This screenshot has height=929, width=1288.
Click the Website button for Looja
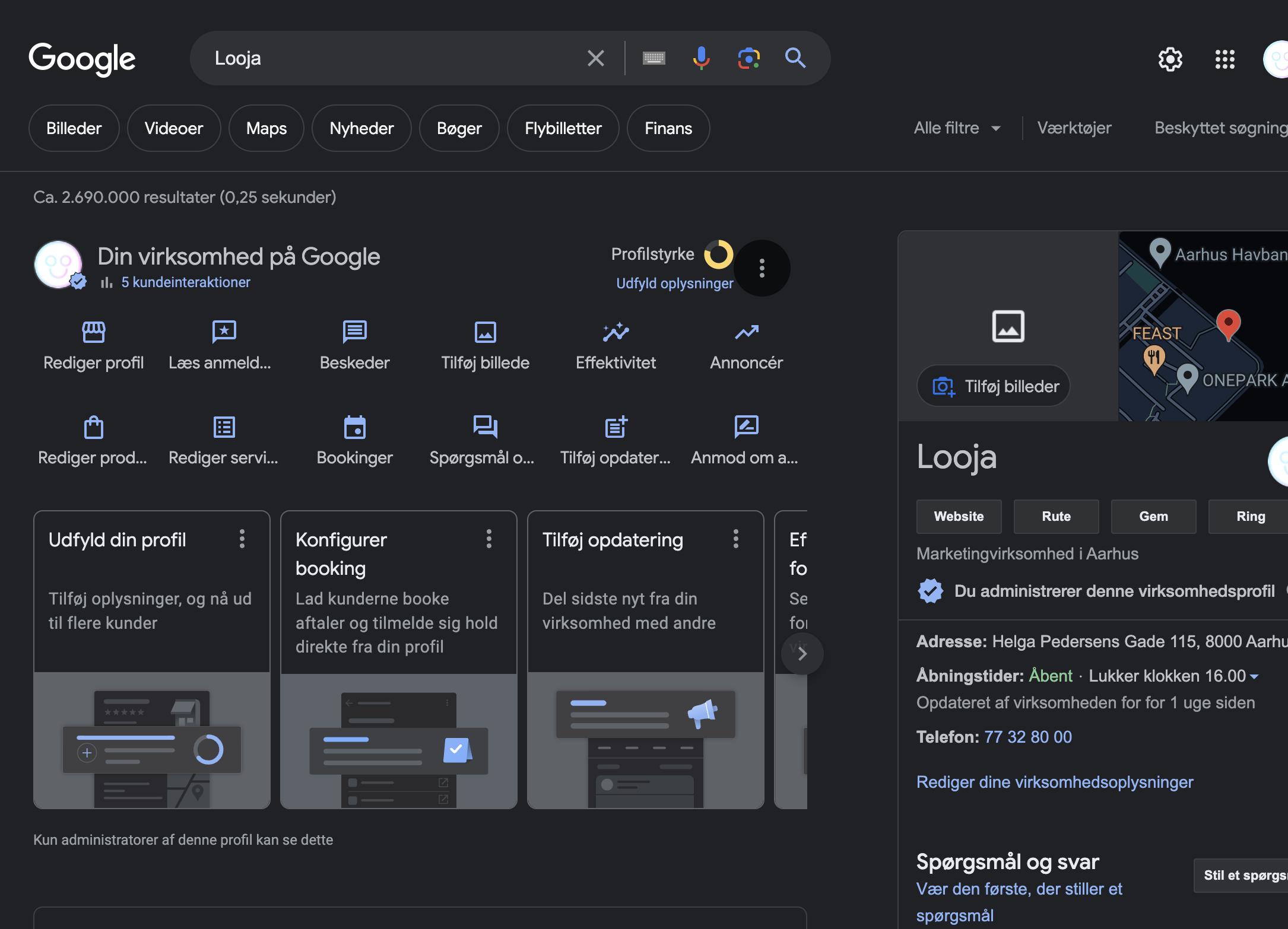(959, 517)
